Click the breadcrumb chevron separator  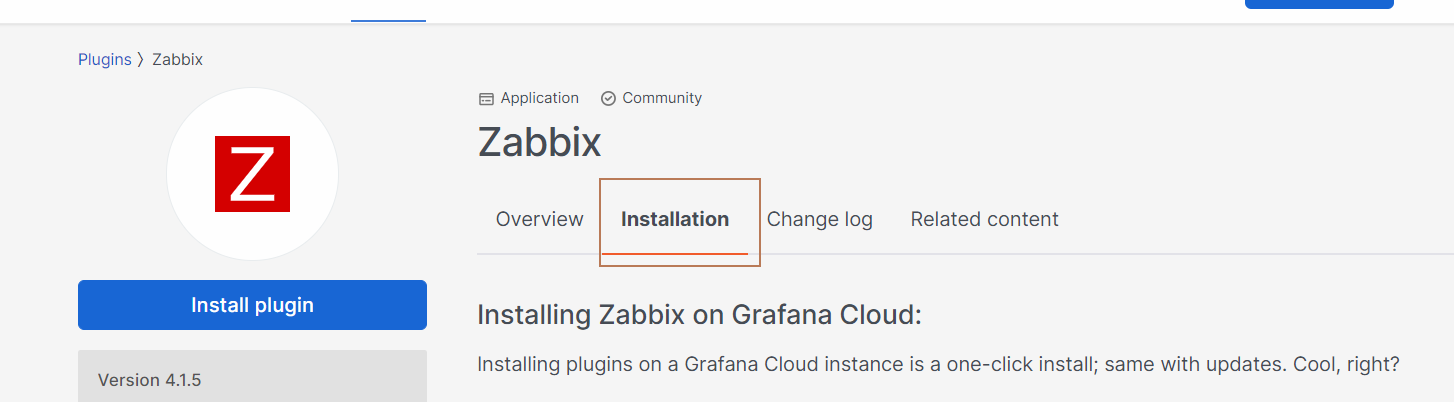[x=141, y=60]
